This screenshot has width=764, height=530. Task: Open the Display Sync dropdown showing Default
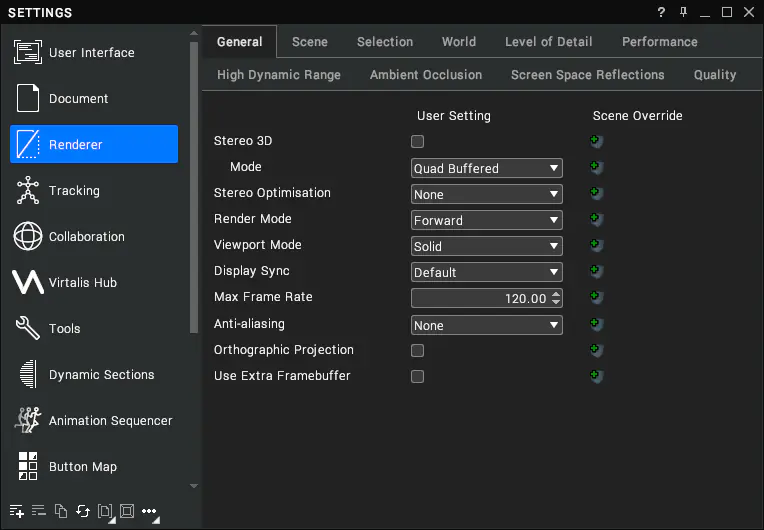pos(487,272)
